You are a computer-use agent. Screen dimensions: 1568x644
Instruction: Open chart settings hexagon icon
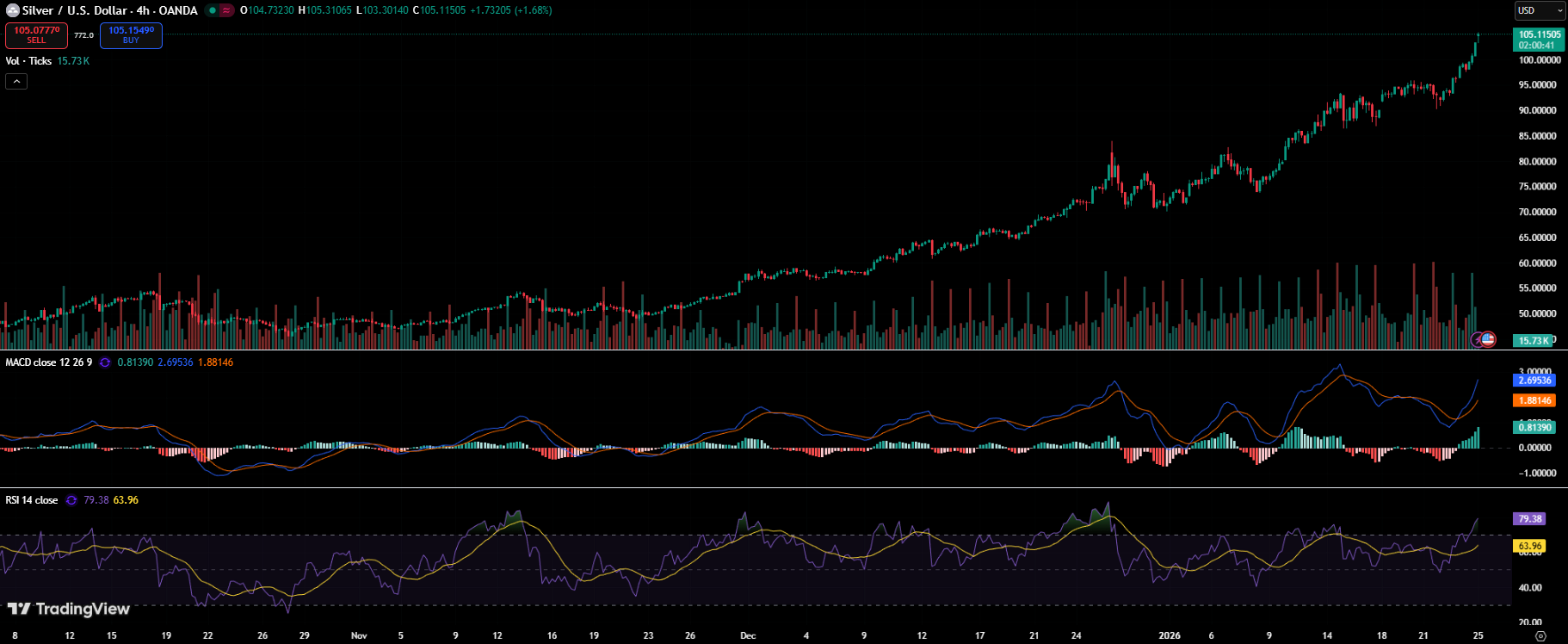point(1540,635)
